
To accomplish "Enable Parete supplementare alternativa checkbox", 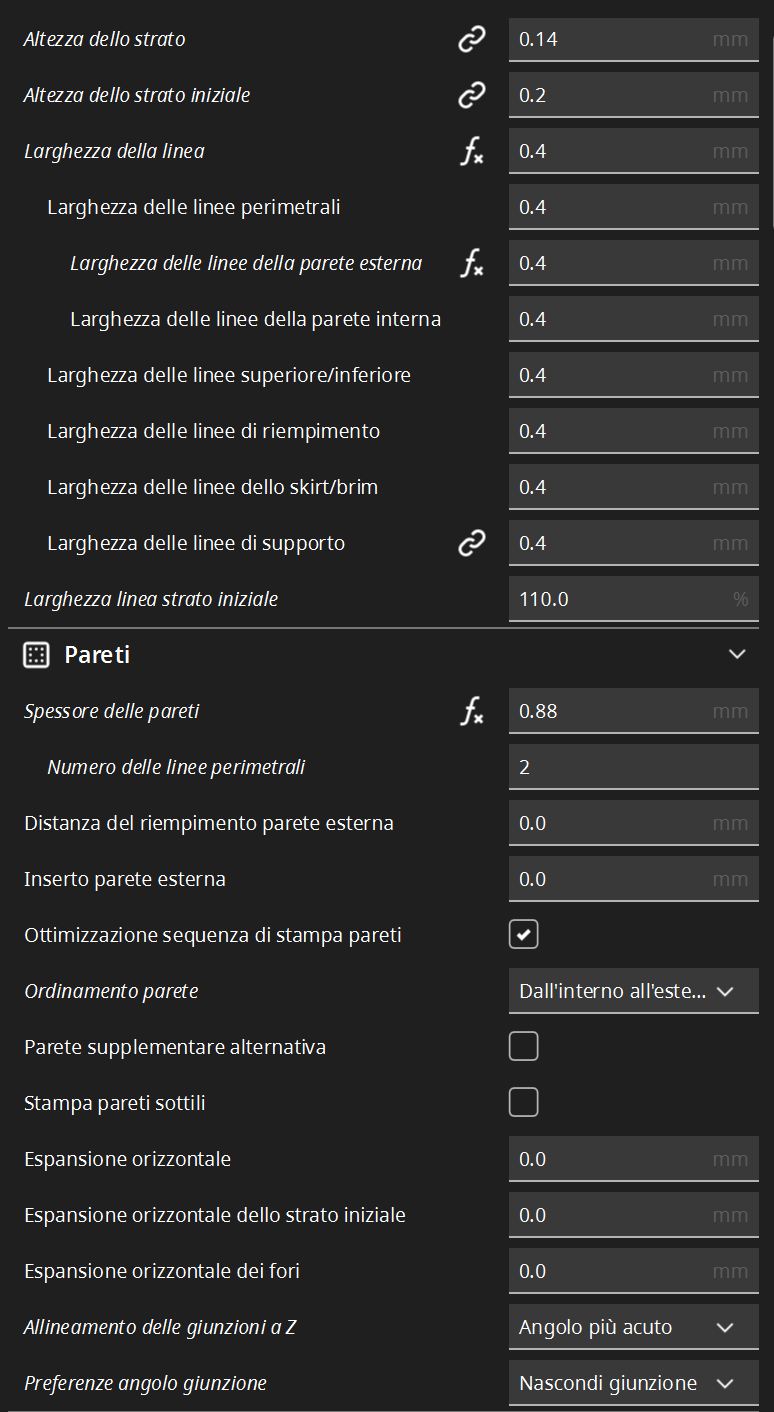I will tap(524, 1047).
